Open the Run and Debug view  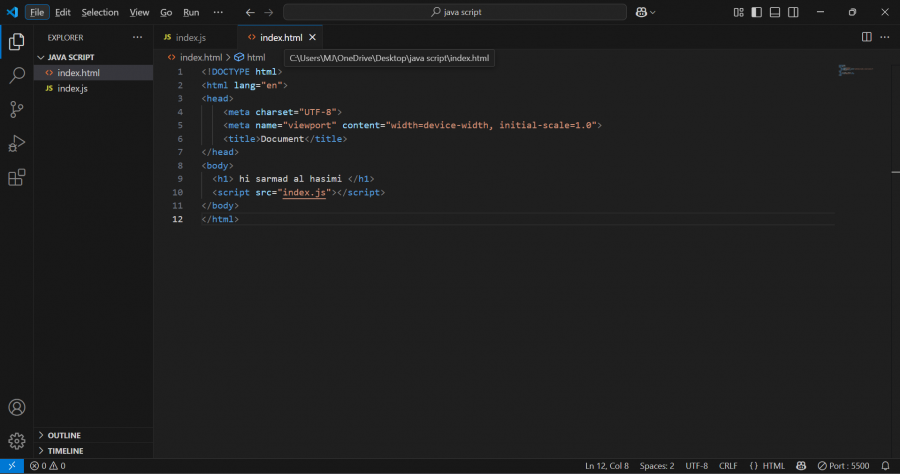click(16, 143)
